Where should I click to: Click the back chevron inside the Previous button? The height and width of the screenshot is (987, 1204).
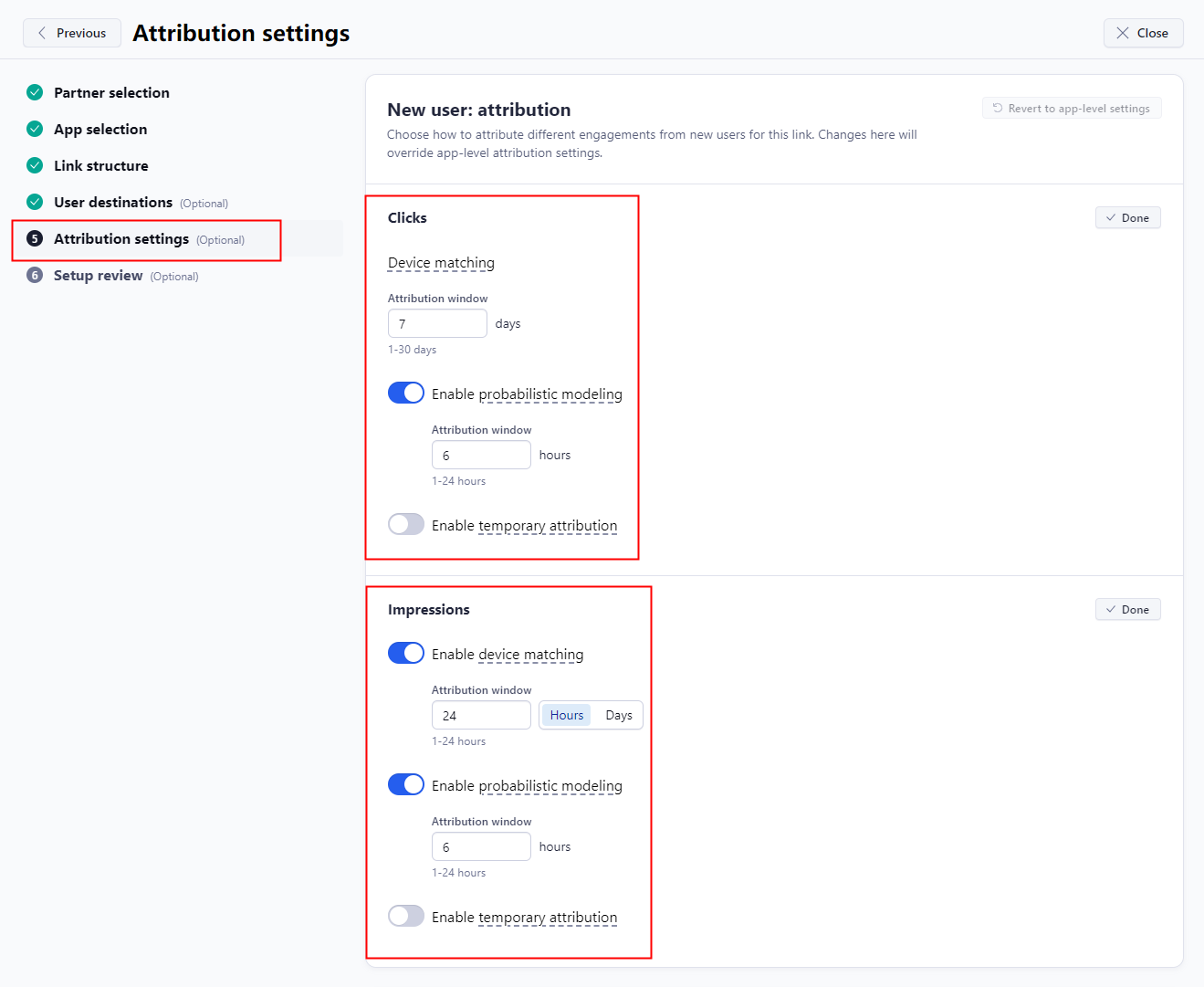[42, 33]
